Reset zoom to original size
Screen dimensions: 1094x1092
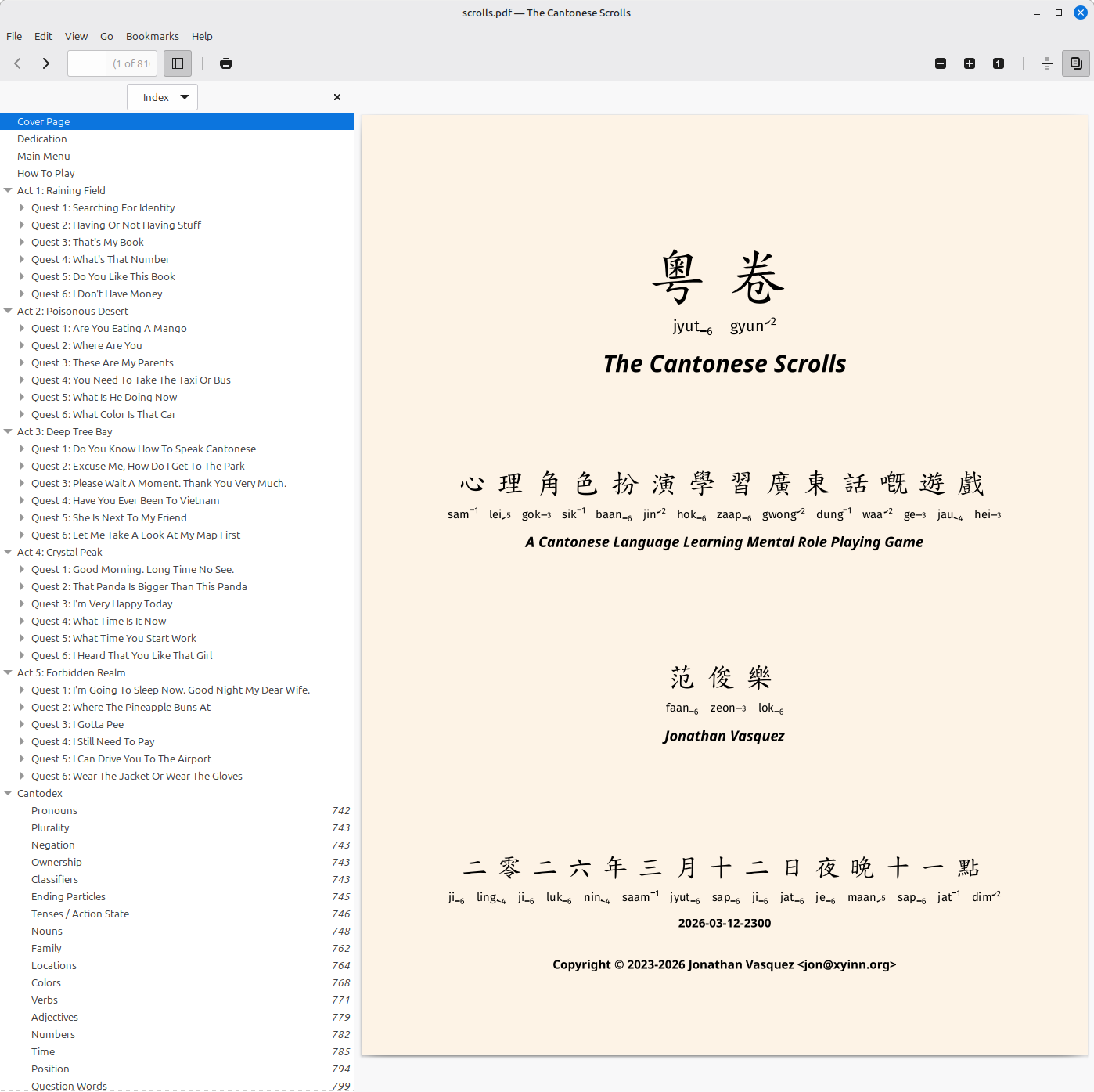coord(999,63)
